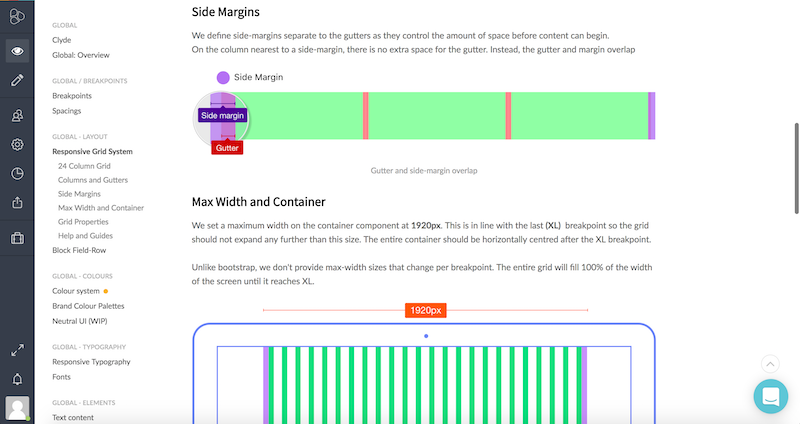This screenshot has height=424, width=800.
Task: Open the briefcase icon in sidebar
Action: (x=17, y=238)
